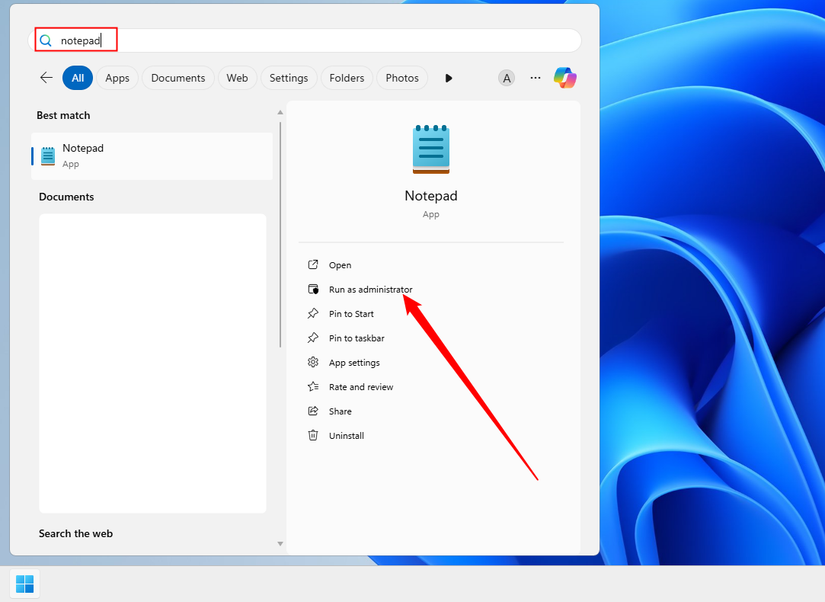Select the Notepad best match result
The image size is (825, 602).
(152, 156)
